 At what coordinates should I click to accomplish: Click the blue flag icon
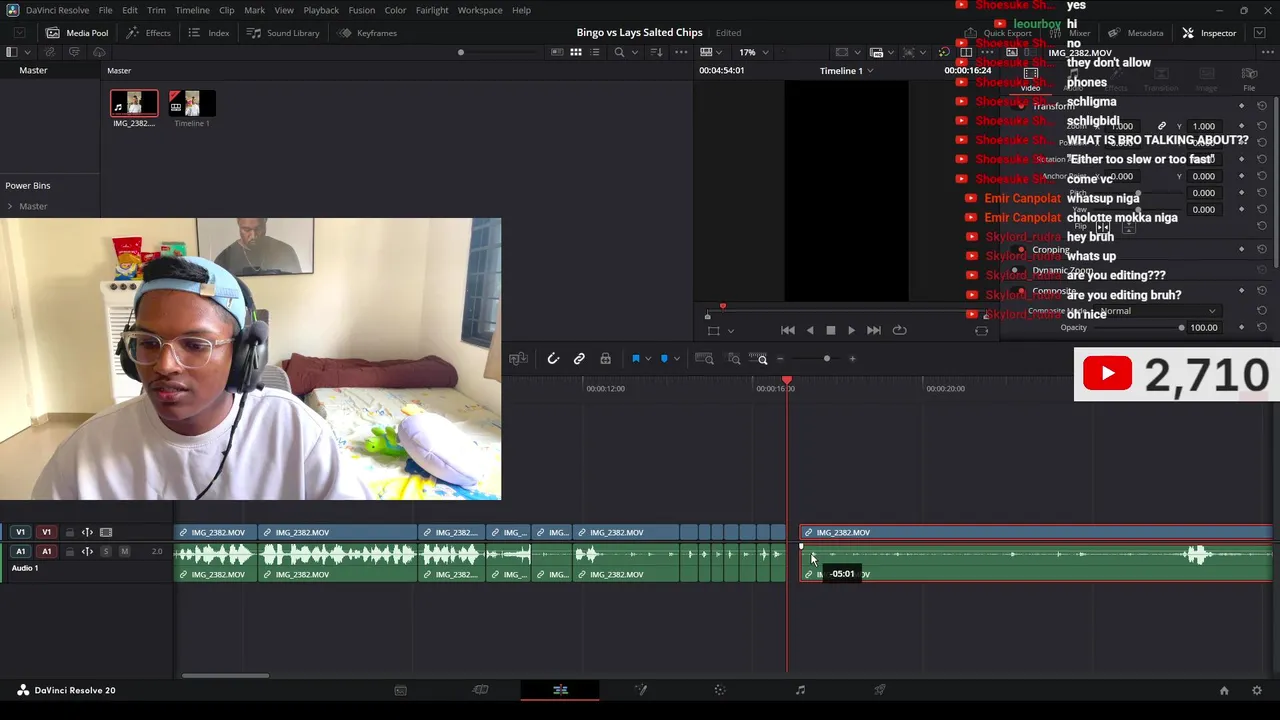pyautogui.click(x=635, y=359)
